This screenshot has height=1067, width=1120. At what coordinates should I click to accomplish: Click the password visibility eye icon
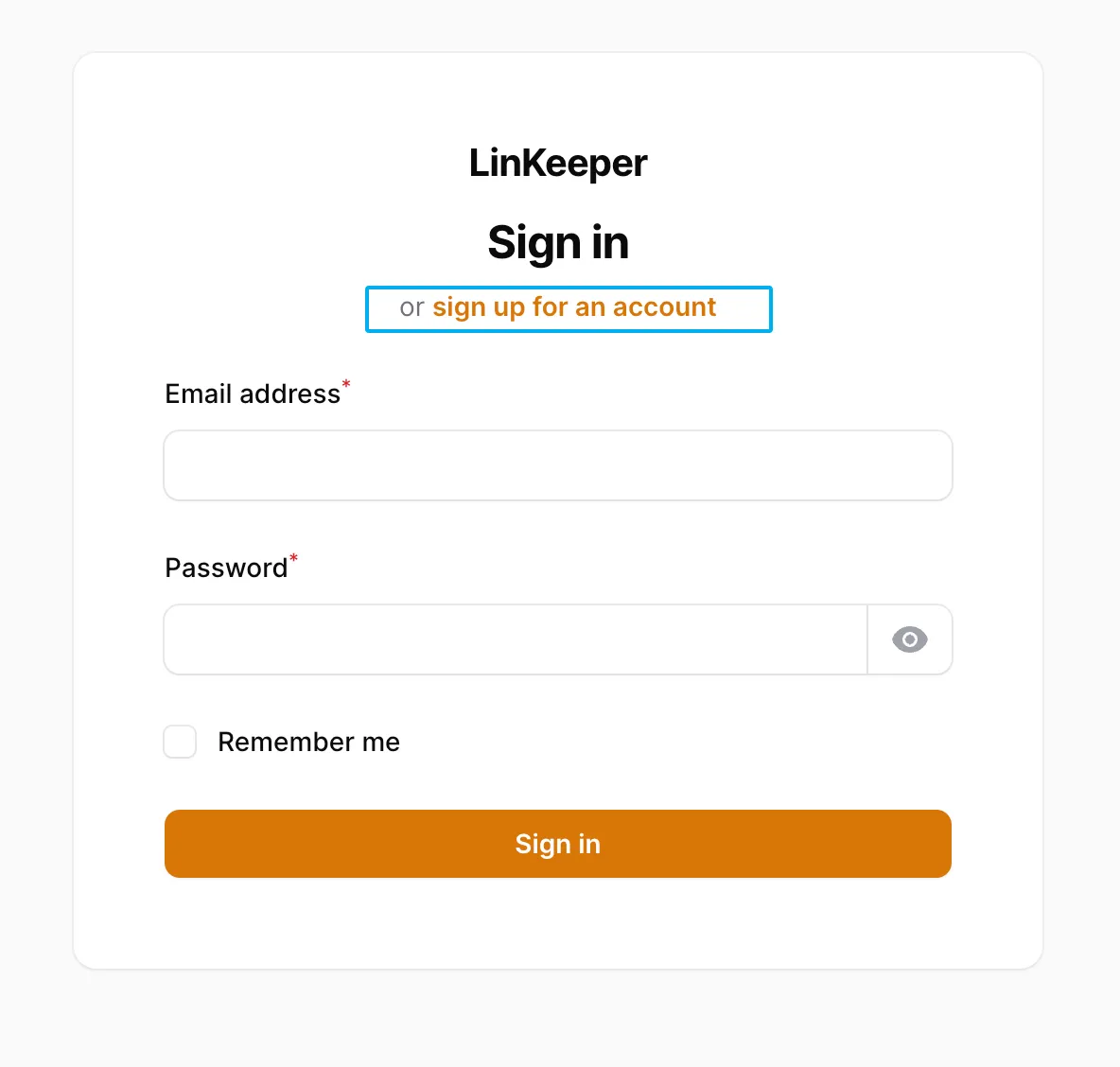909,639
